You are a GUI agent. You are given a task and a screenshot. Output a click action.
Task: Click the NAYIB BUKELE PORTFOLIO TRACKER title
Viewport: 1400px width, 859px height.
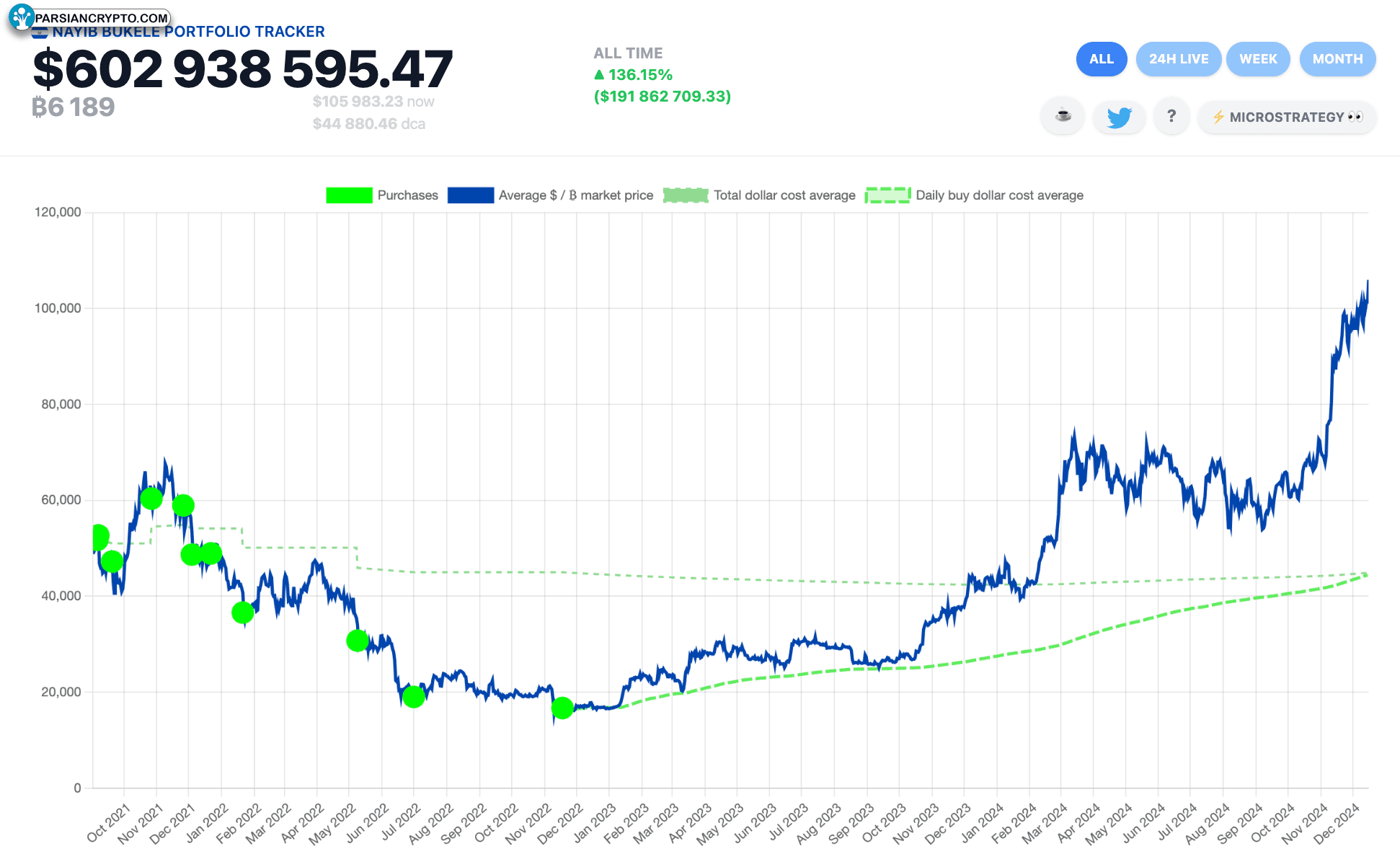[189, 32]
